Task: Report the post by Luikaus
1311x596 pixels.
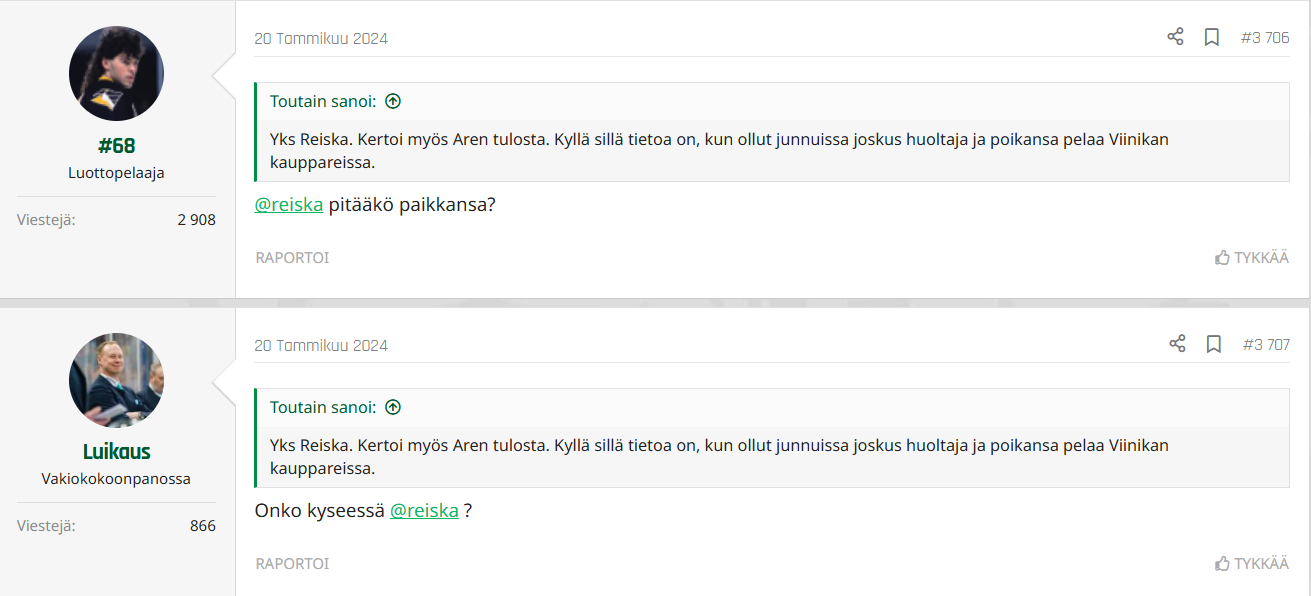Action: (x=292, y=563)
